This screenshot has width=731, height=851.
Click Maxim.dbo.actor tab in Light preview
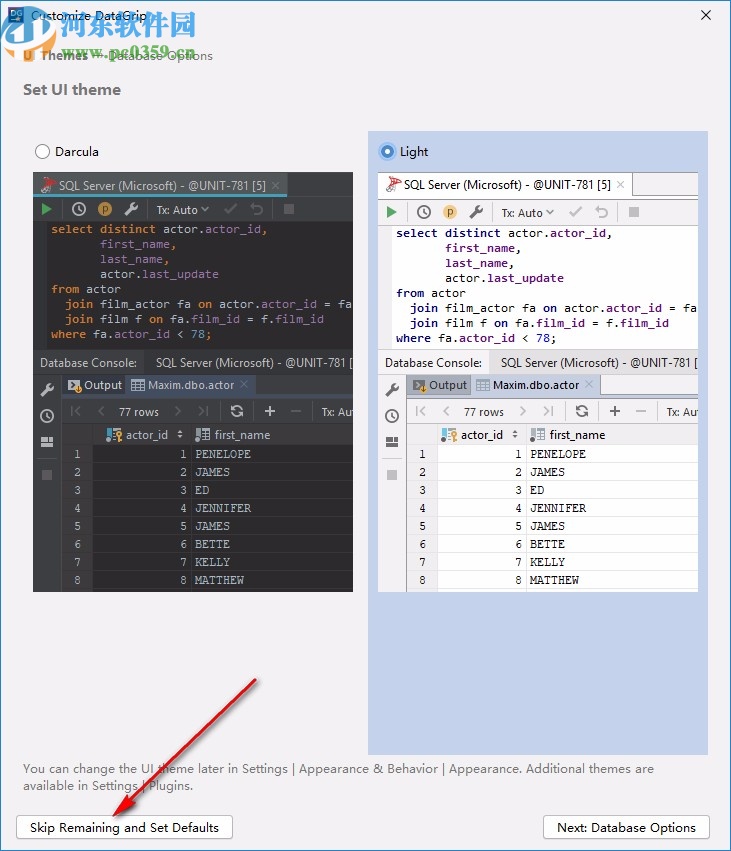[536, 385]
